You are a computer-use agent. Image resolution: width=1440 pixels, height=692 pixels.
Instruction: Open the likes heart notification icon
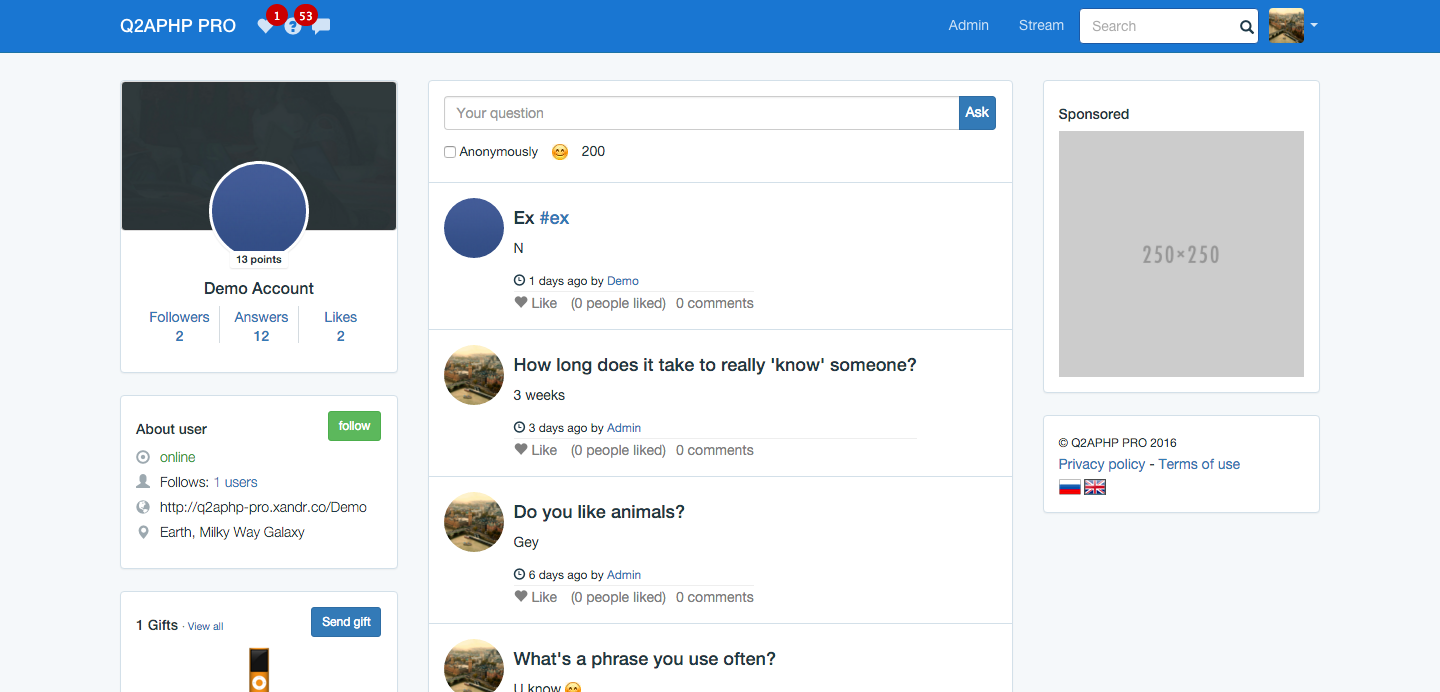265,27
